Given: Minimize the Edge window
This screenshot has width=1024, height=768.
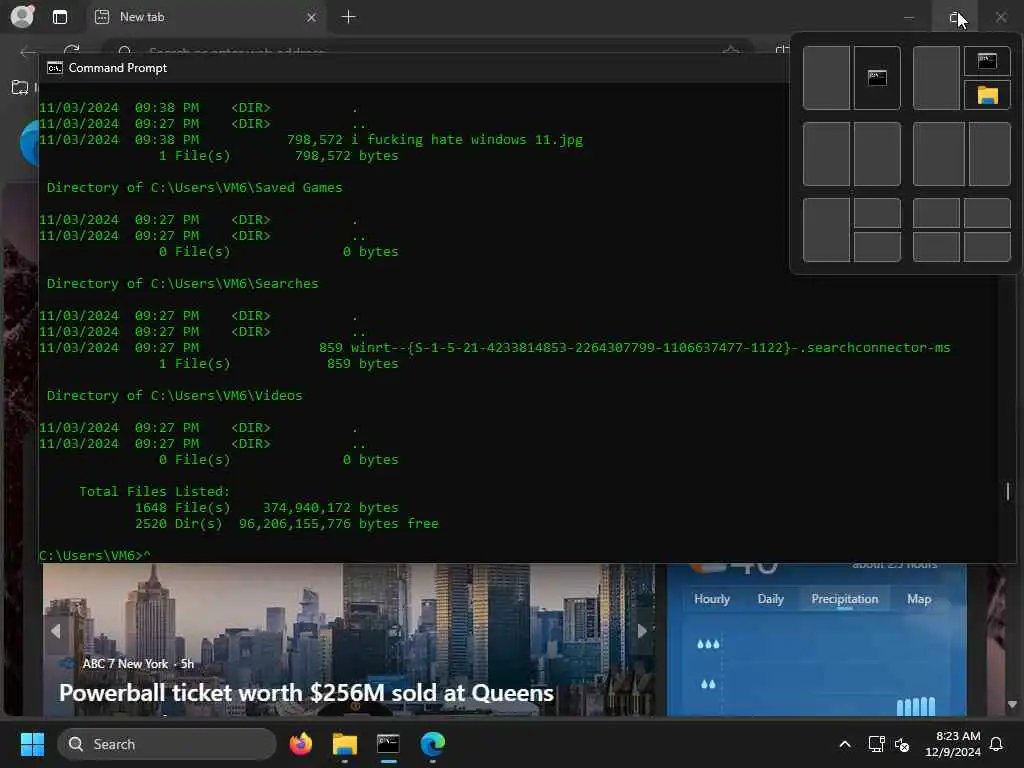Looking at the screenshot, I should click(x=908, y=17).
